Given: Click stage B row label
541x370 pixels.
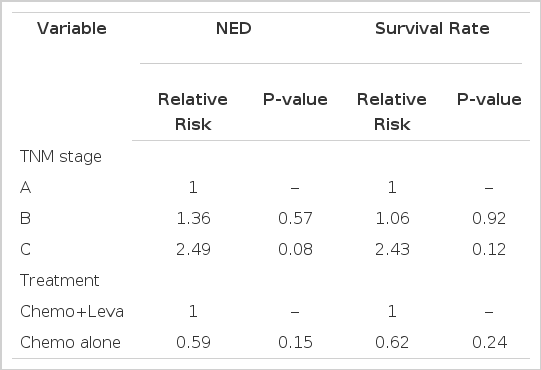Looking at the screenshot, I should pos(26,218).
